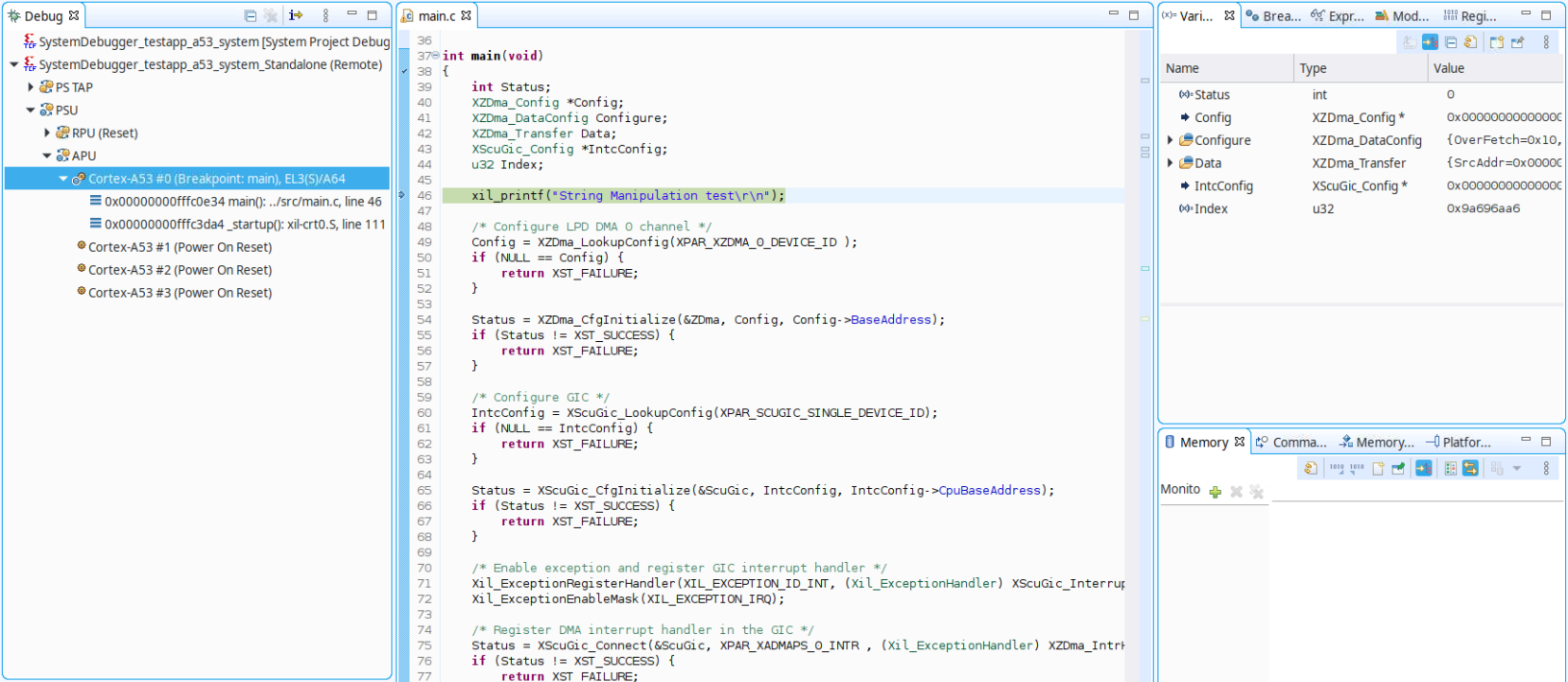Toggle Show Type Names in Variables toolbar

pos(1409,42)
